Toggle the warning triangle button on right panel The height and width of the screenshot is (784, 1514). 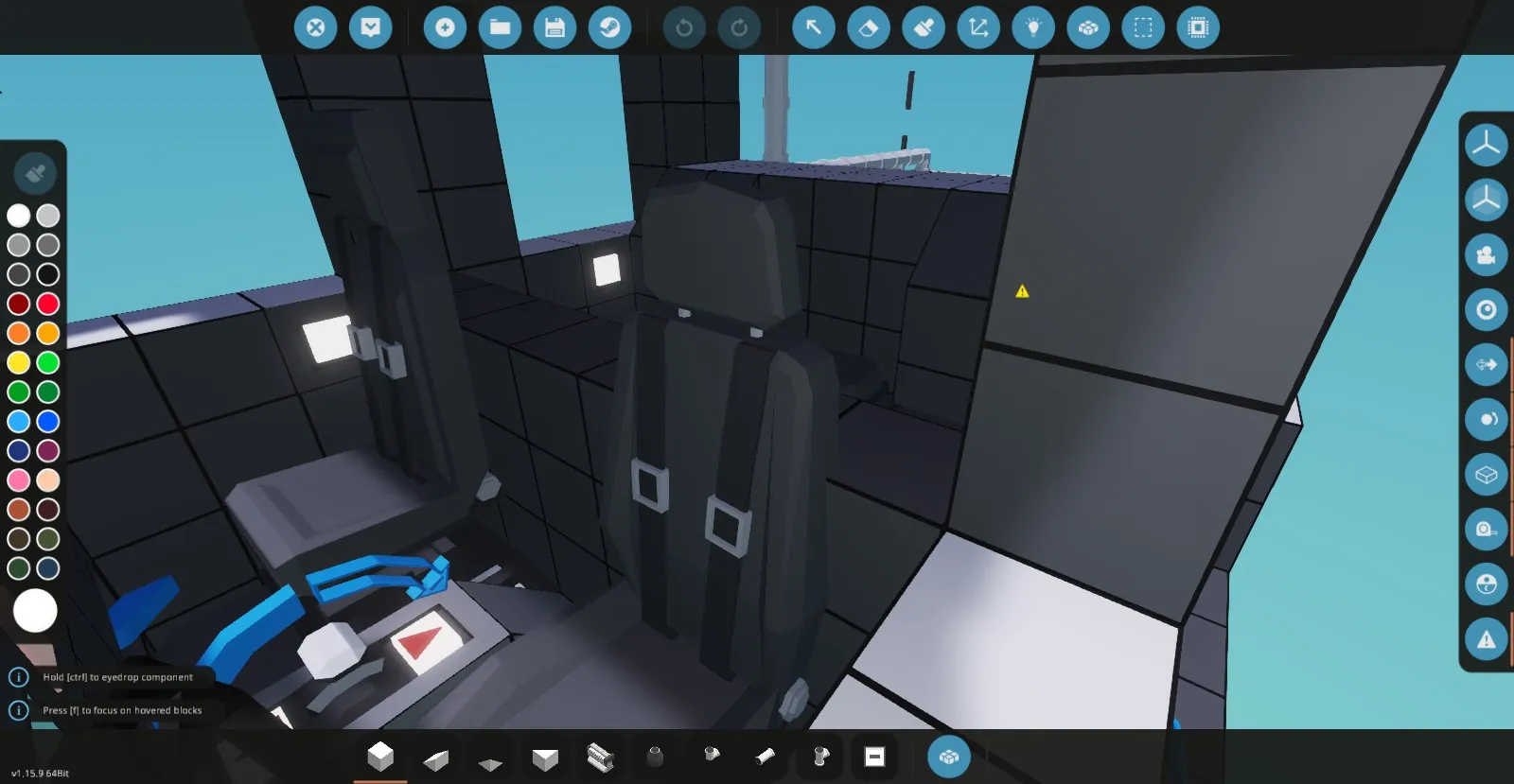(1486, 639)
